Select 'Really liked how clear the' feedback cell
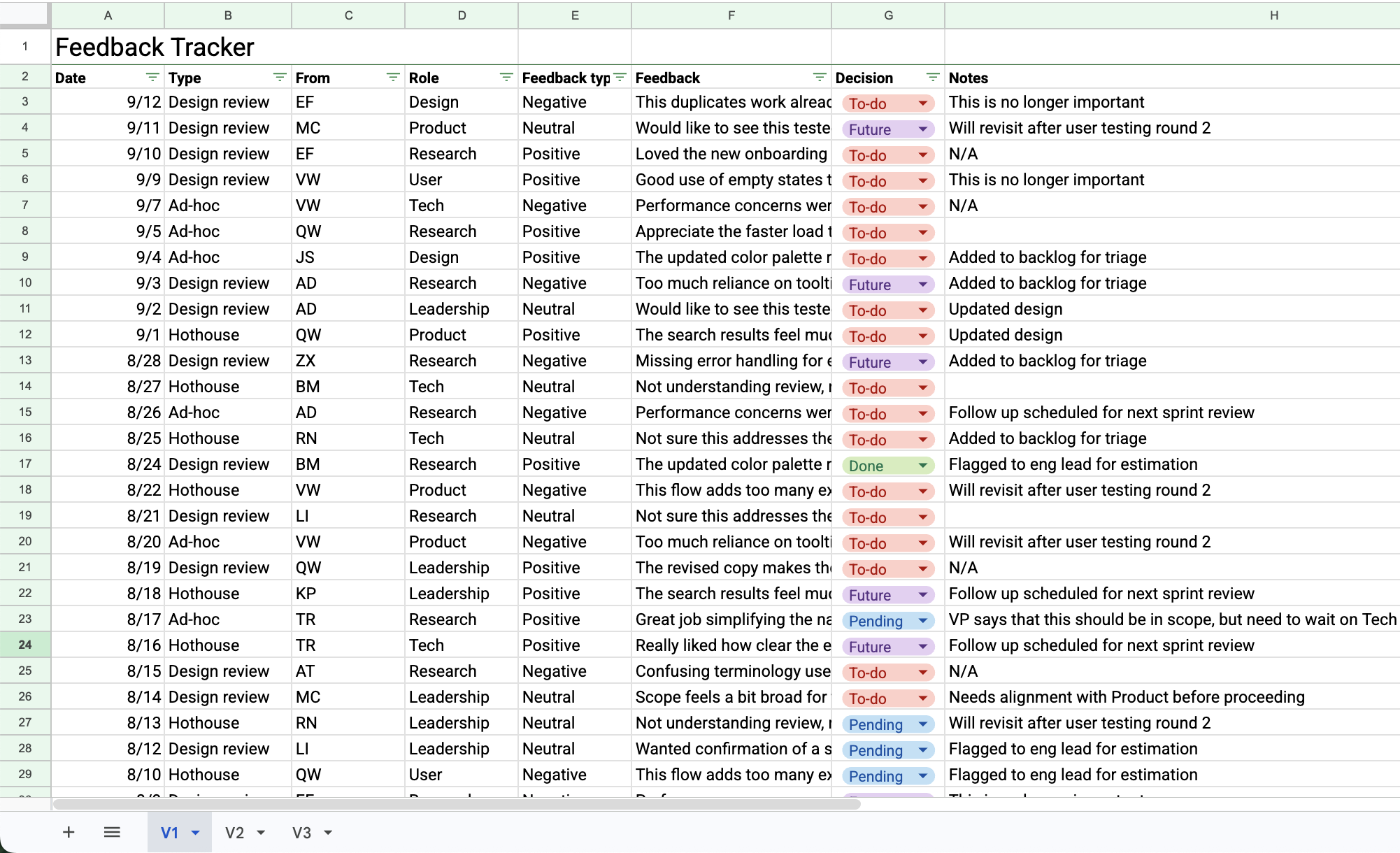Viewport: 1400px width, 853px height. pos(731,645)
